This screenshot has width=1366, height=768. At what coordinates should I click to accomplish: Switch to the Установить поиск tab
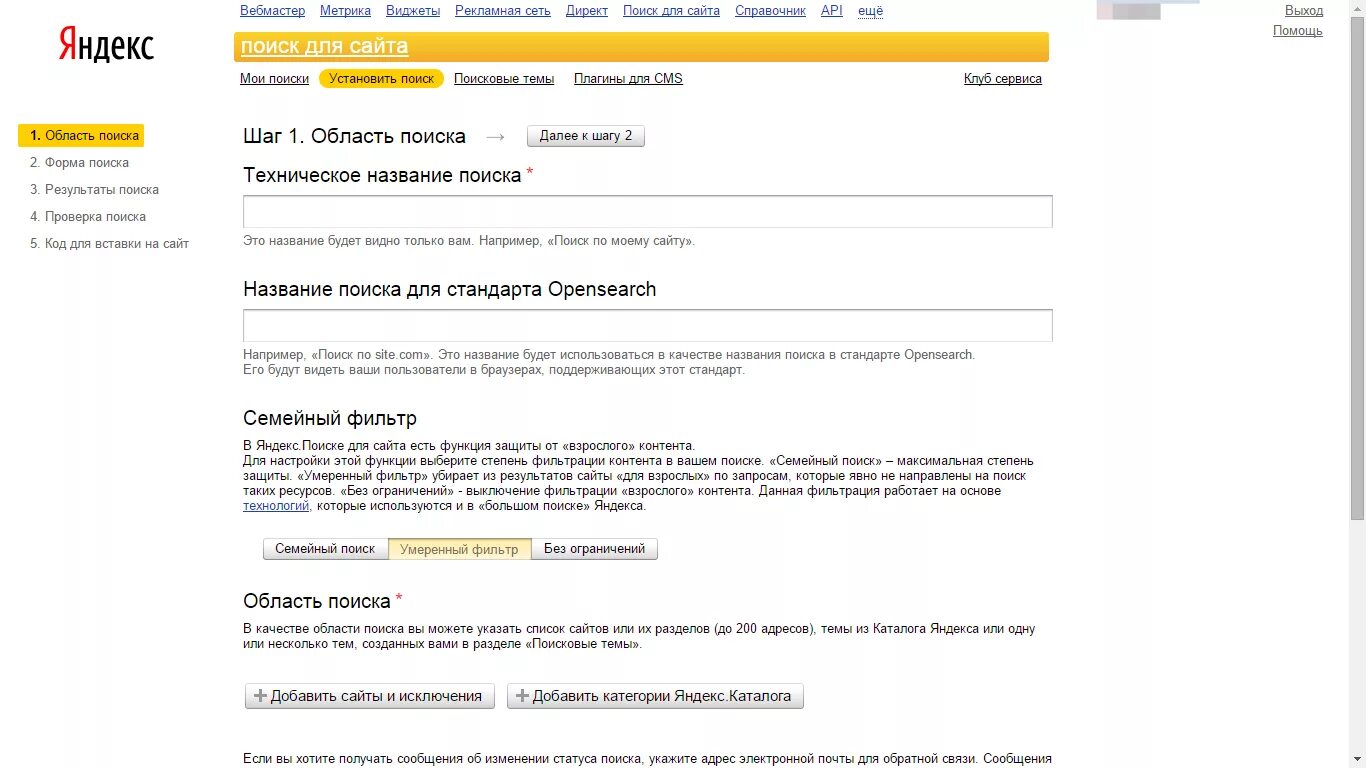tap(381, 79)
